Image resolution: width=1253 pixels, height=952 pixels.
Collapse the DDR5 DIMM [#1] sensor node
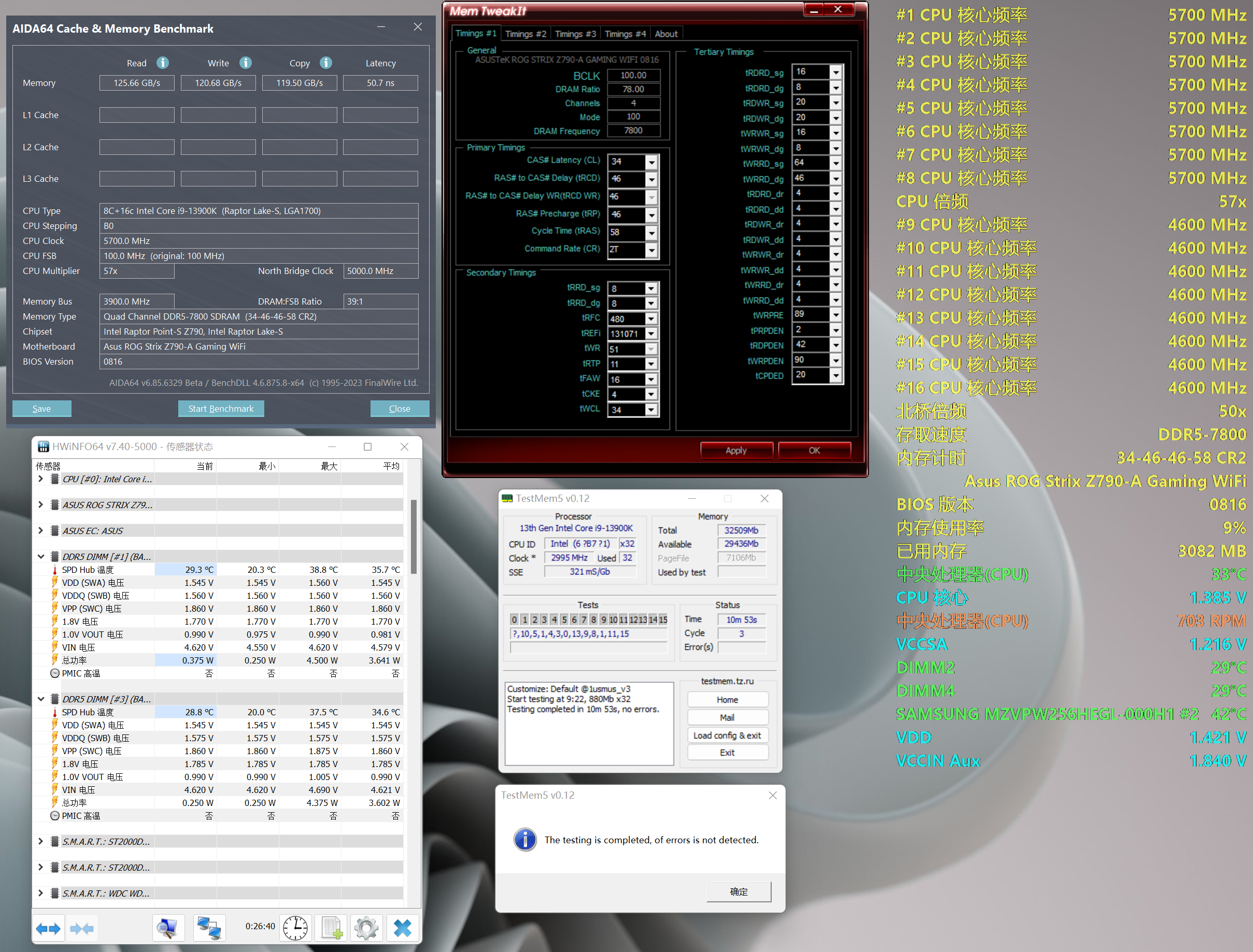point(41,556)
